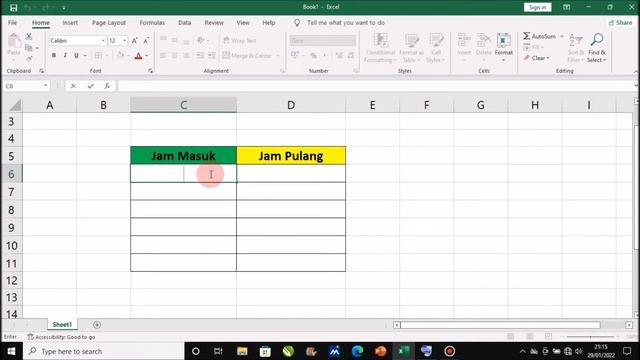640x360 pixels.
Task: Open the font size 12 dropdown
Action: tap(124, 40)
